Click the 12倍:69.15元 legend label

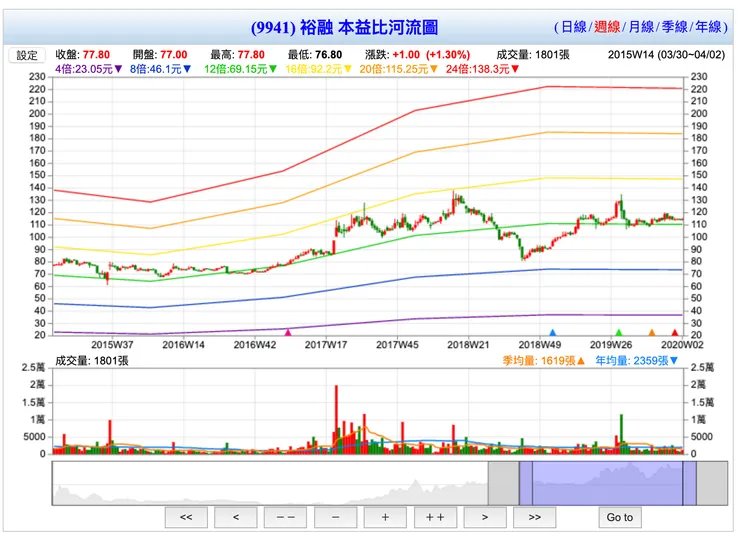point(236,69)
